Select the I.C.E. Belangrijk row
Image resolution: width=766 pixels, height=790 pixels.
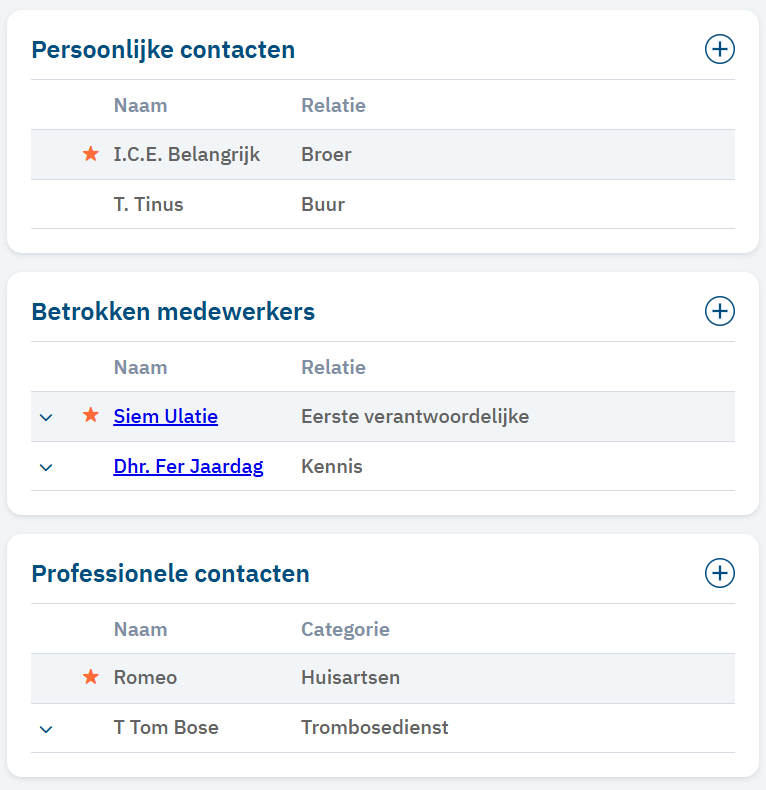tap(187, 154)
